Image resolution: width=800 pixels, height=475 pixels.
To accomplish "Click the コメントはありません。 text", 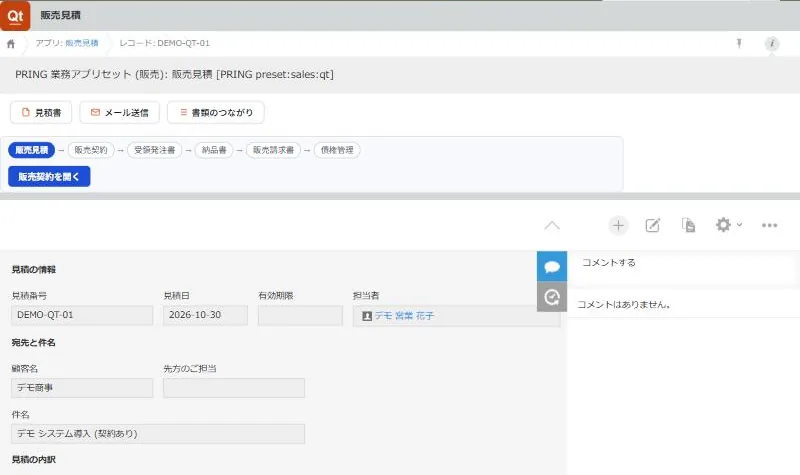I will click(x=623, y=305).
